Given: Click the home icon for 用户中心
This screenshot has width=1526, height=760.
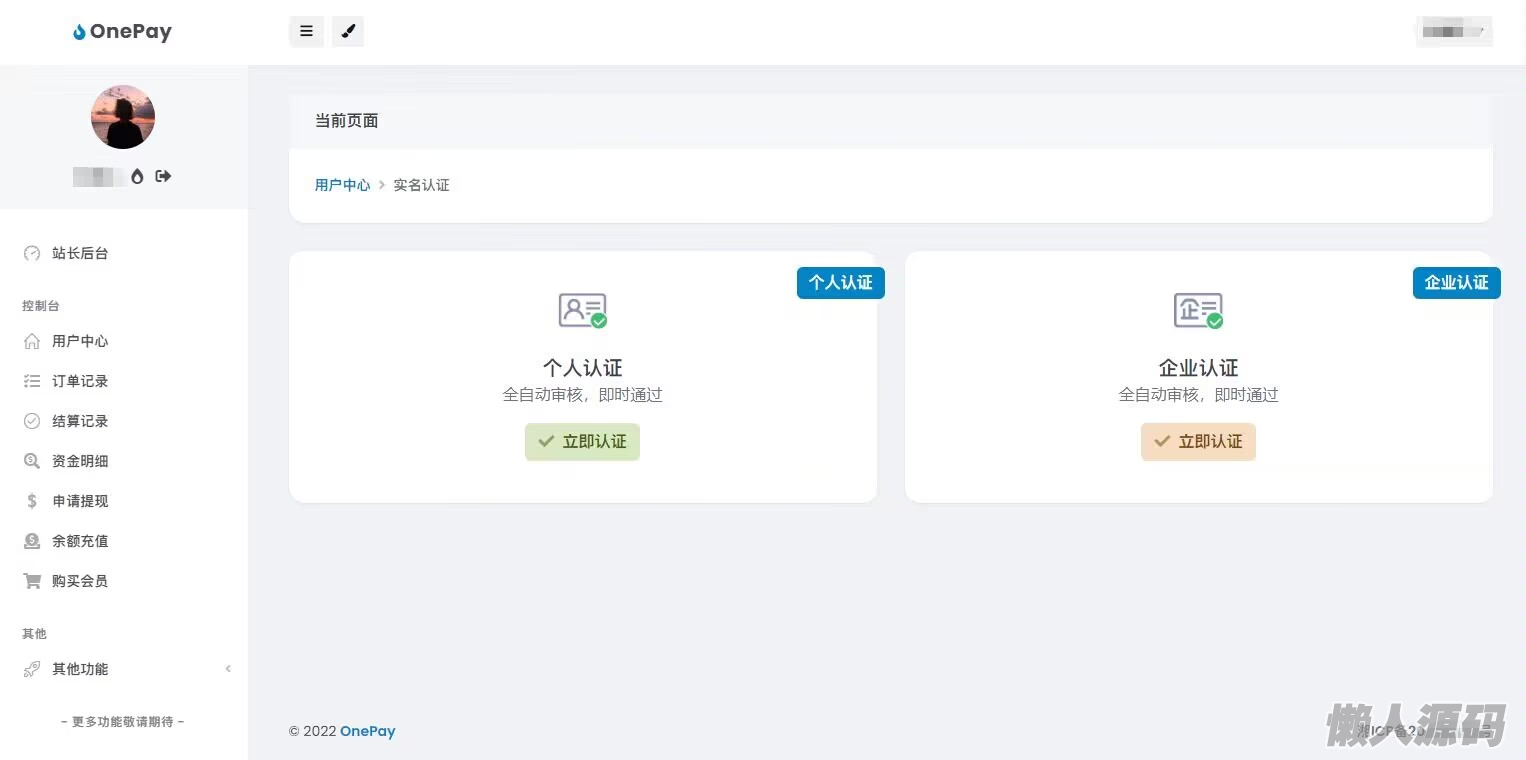Looking at the screenshot, I should point(32,341).
